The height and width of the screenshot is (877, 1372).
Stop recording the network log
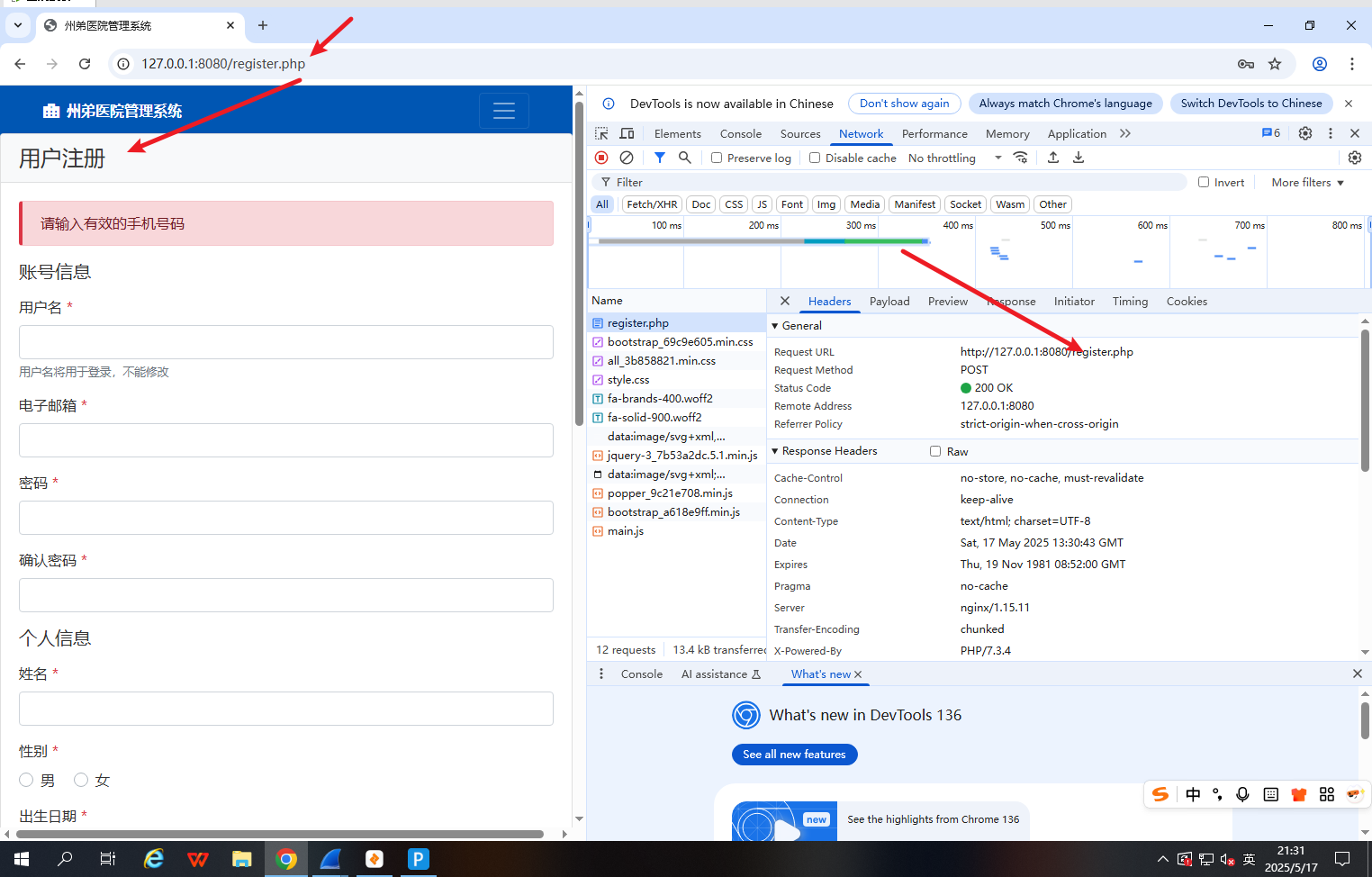click(x=601, y=158)
